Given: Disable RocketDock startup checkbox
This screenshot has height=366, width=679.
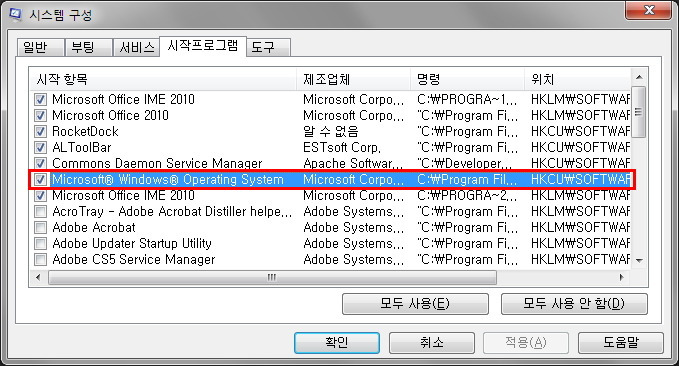Looking at the screenshot, I should (x=40, y=132).
